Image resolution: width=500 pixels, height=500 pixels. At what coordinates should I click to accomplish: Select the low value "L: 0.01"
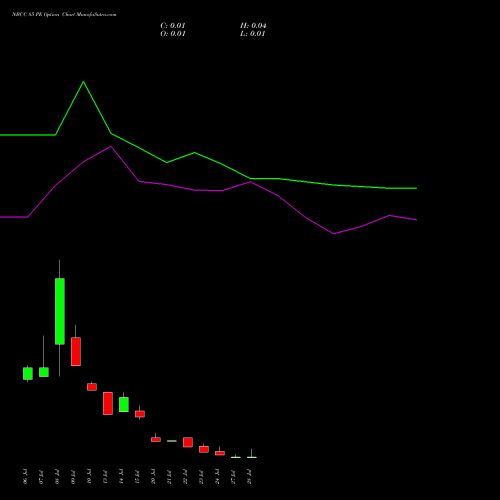point(253,34)
